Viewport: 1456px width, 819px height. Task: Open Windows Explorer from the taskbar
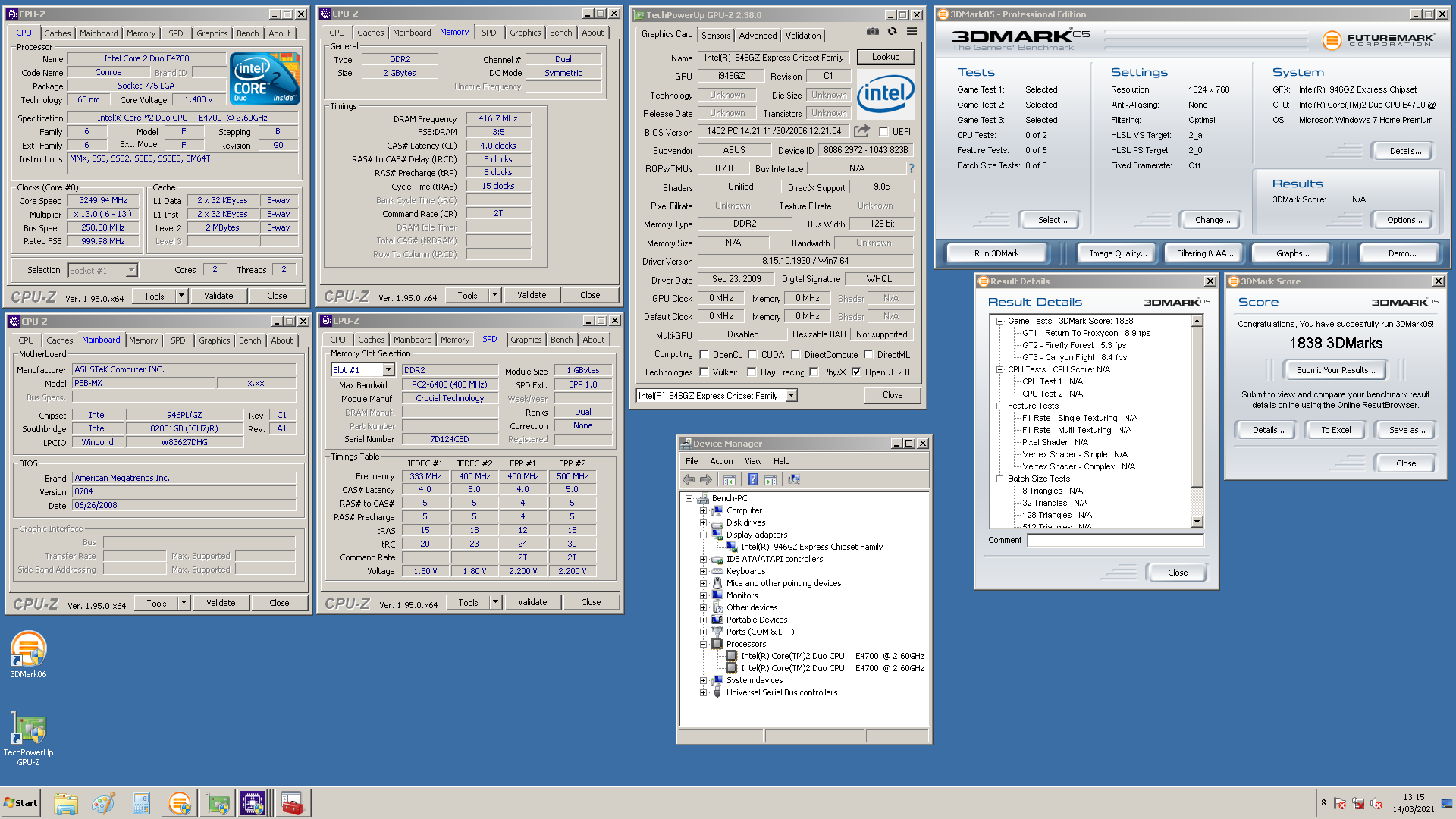pos(66,803)
